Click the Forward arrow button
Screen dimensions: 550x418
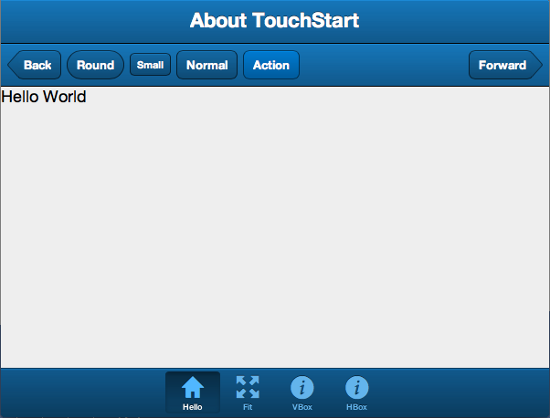click(x=505, y=65)
